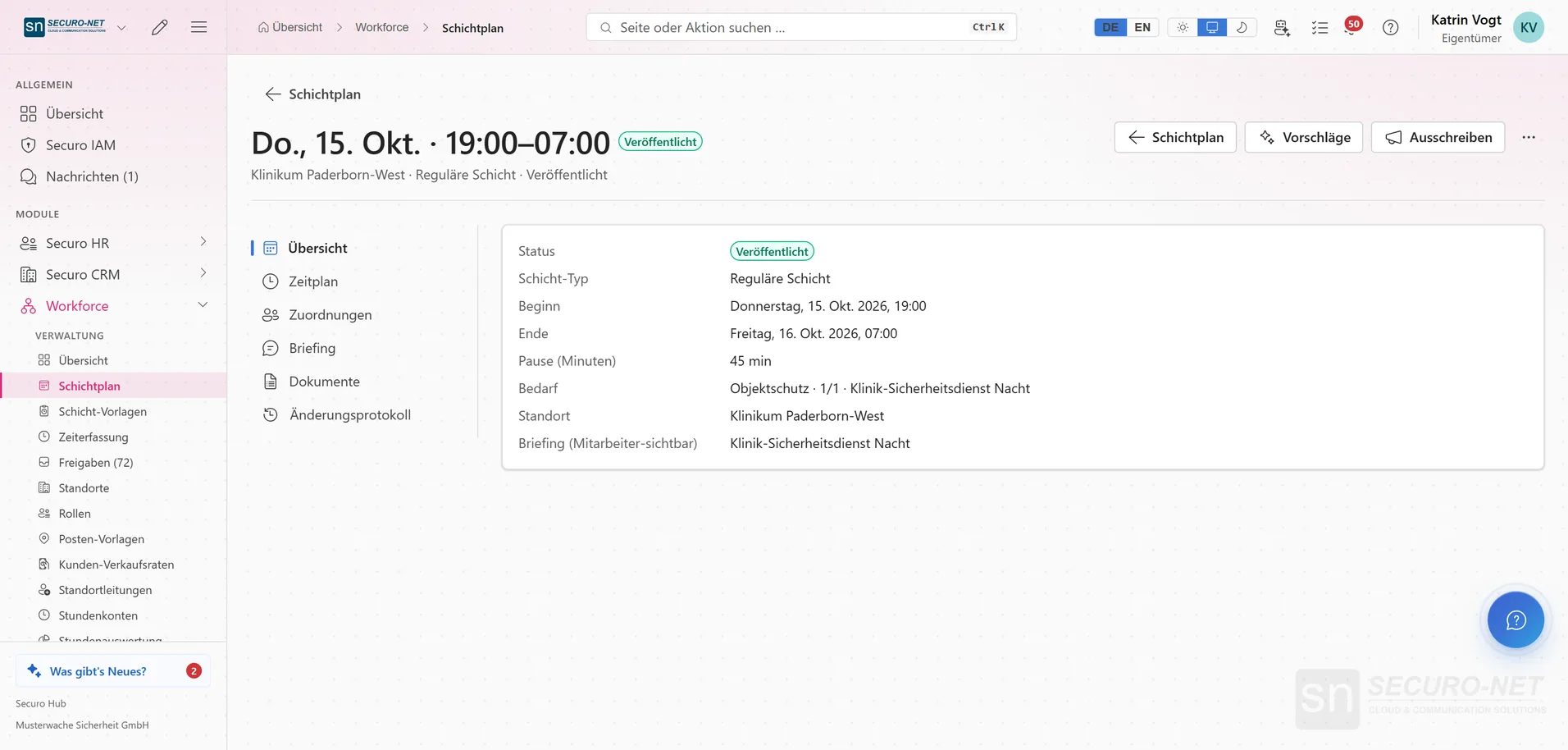The image size is (1568, 750).
Task: Switch language to DE
Action: tap(1110, 27)
